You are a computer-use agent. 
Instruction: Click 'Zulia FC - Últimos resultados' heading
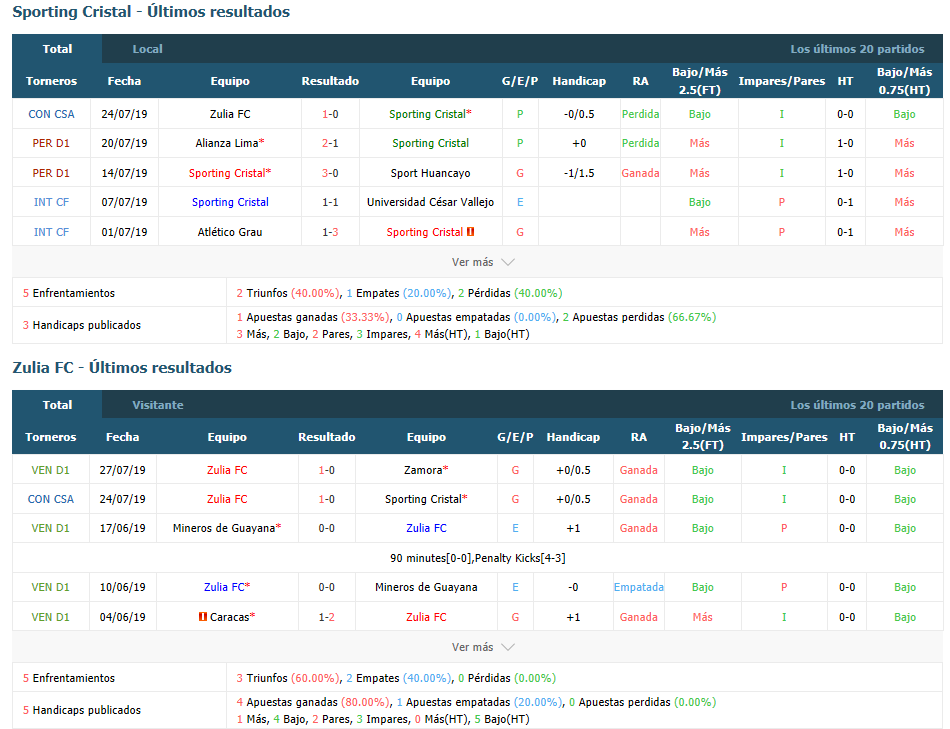(122, 367)
